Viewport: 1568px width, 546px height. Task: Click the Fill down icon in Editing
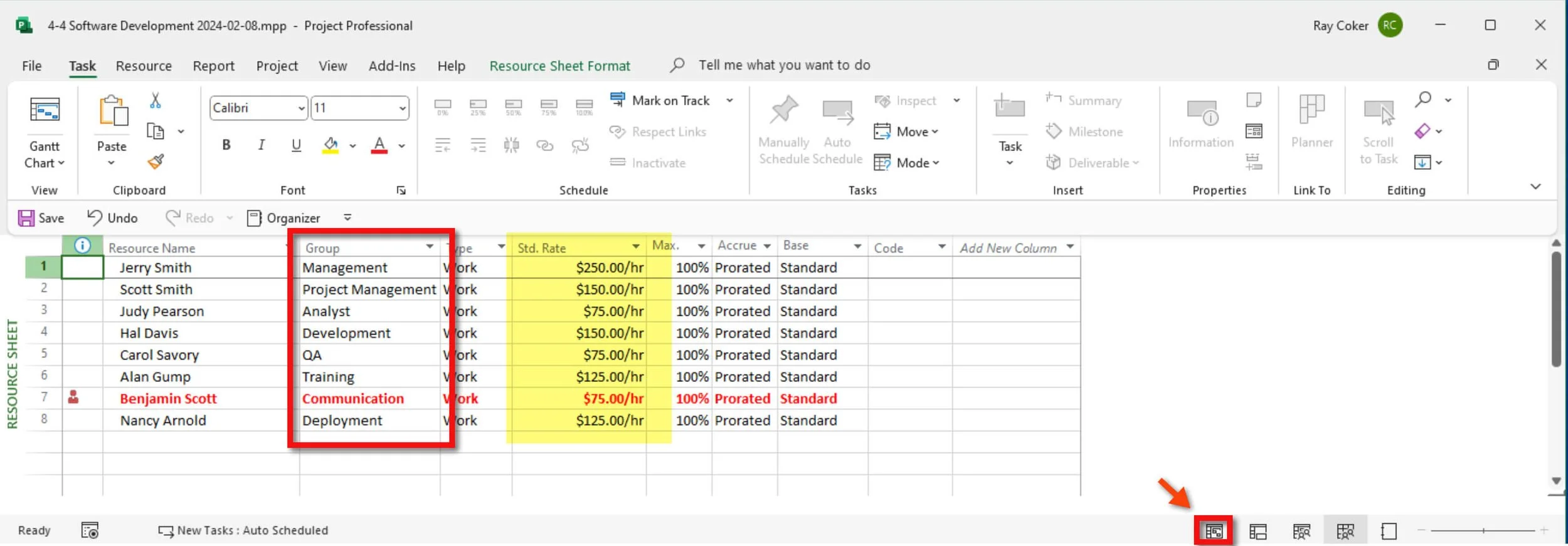pos(1422,162)
